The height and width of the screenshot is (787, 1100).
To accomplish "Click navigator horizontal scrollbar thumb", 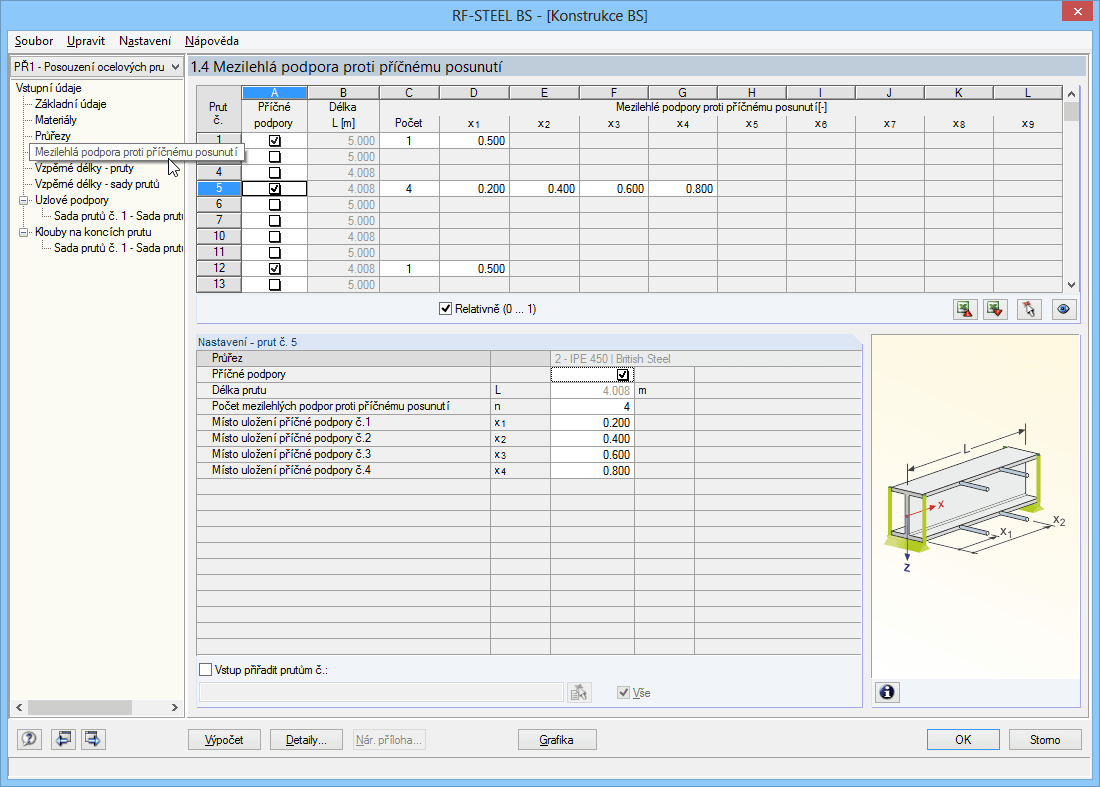I will click(79, 707).
